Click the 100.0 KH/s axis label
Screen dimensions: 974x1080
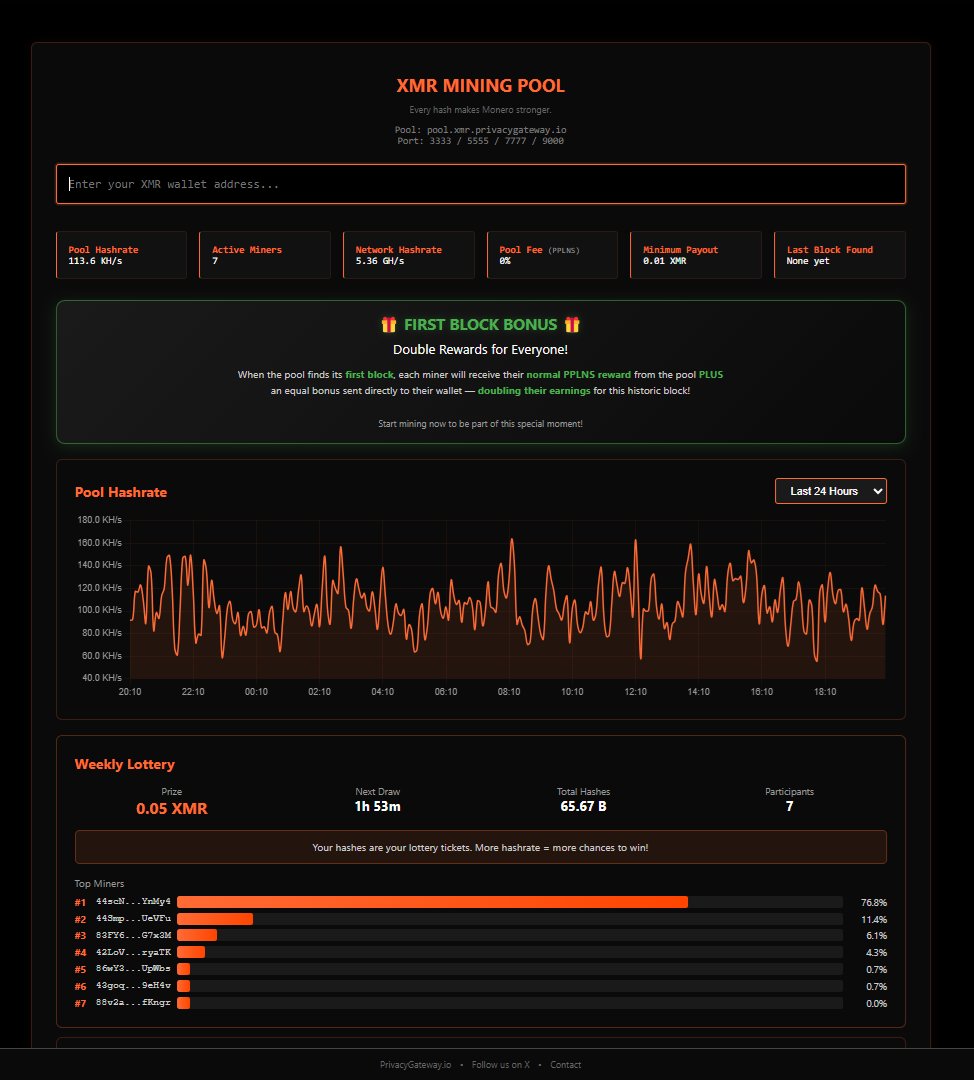[100, 610]
